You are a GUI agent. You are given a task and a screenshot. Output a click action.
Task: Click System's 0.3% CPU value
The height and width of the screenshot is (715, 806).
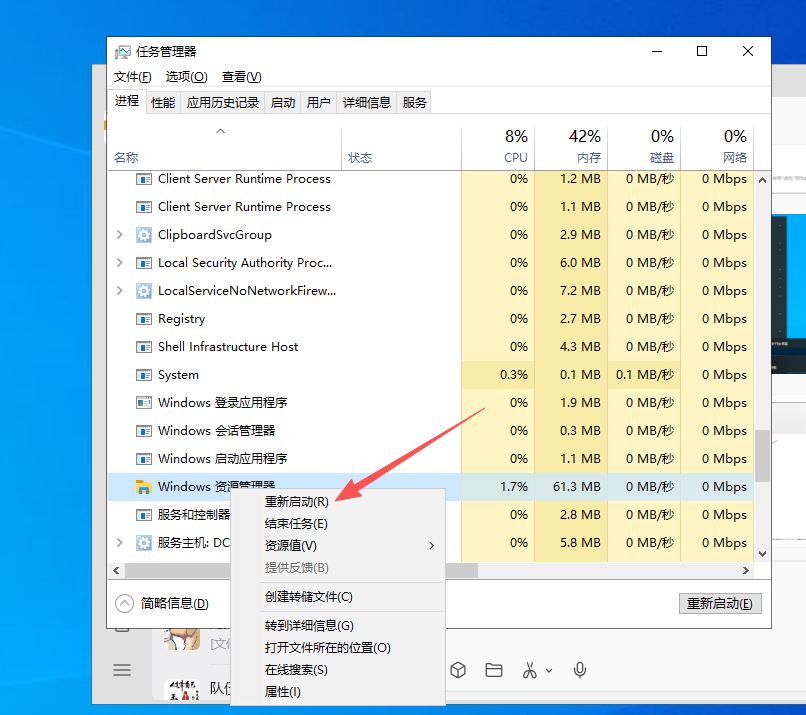514,375
